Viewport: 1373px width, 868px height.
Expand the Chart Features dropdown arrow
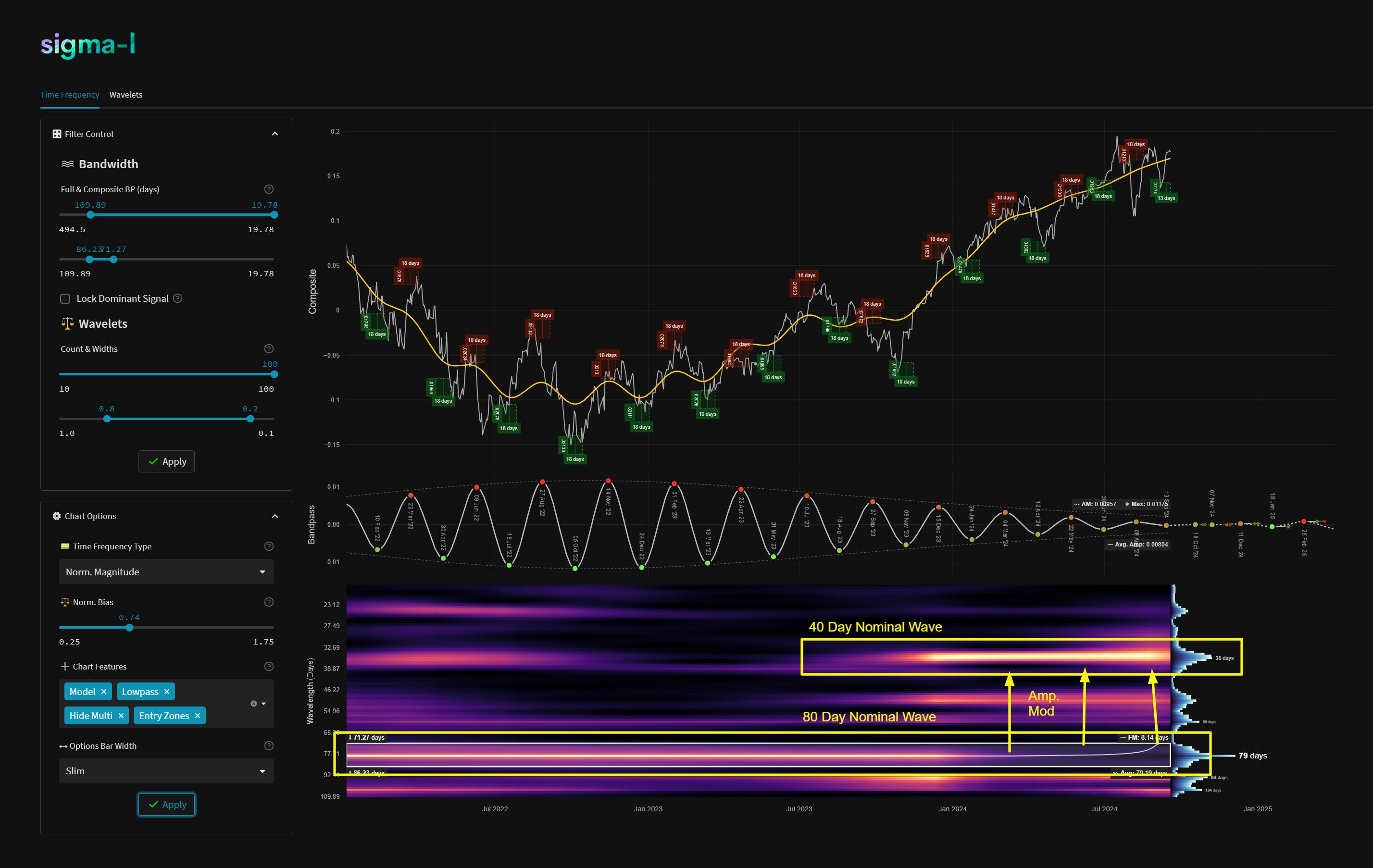point(263,704)
